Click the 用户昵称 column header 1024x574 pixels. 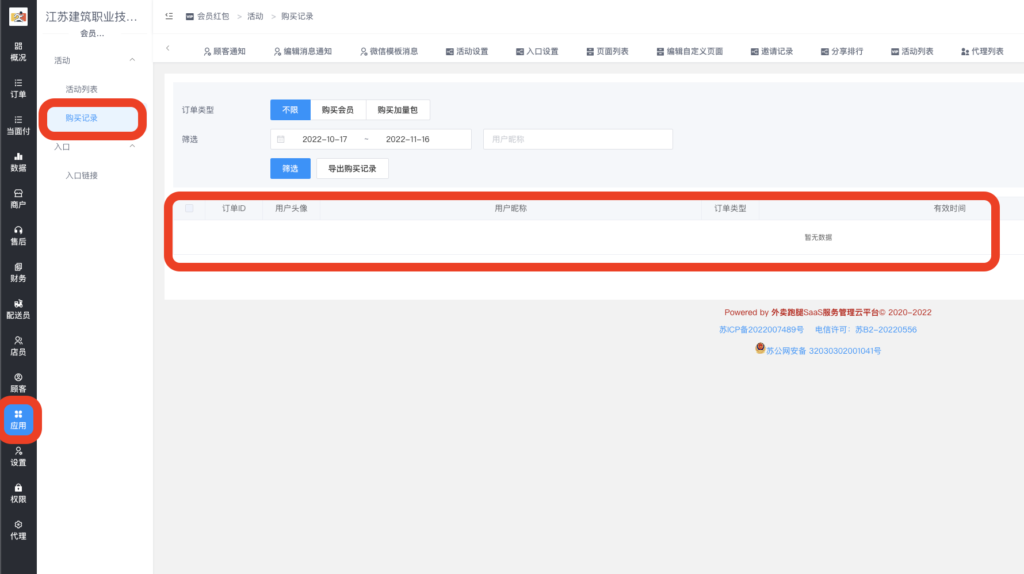point(511,208)
